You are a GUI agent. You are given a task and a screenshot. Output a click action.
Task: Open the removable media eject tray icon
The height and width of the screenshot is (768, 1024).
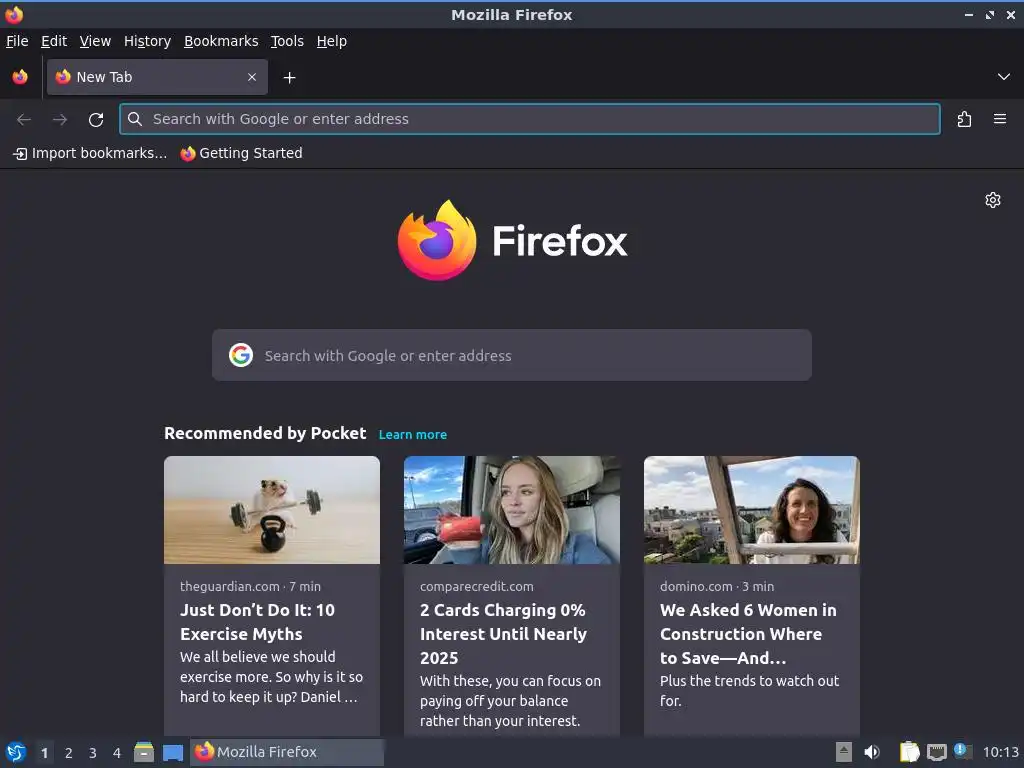point(844,752)
